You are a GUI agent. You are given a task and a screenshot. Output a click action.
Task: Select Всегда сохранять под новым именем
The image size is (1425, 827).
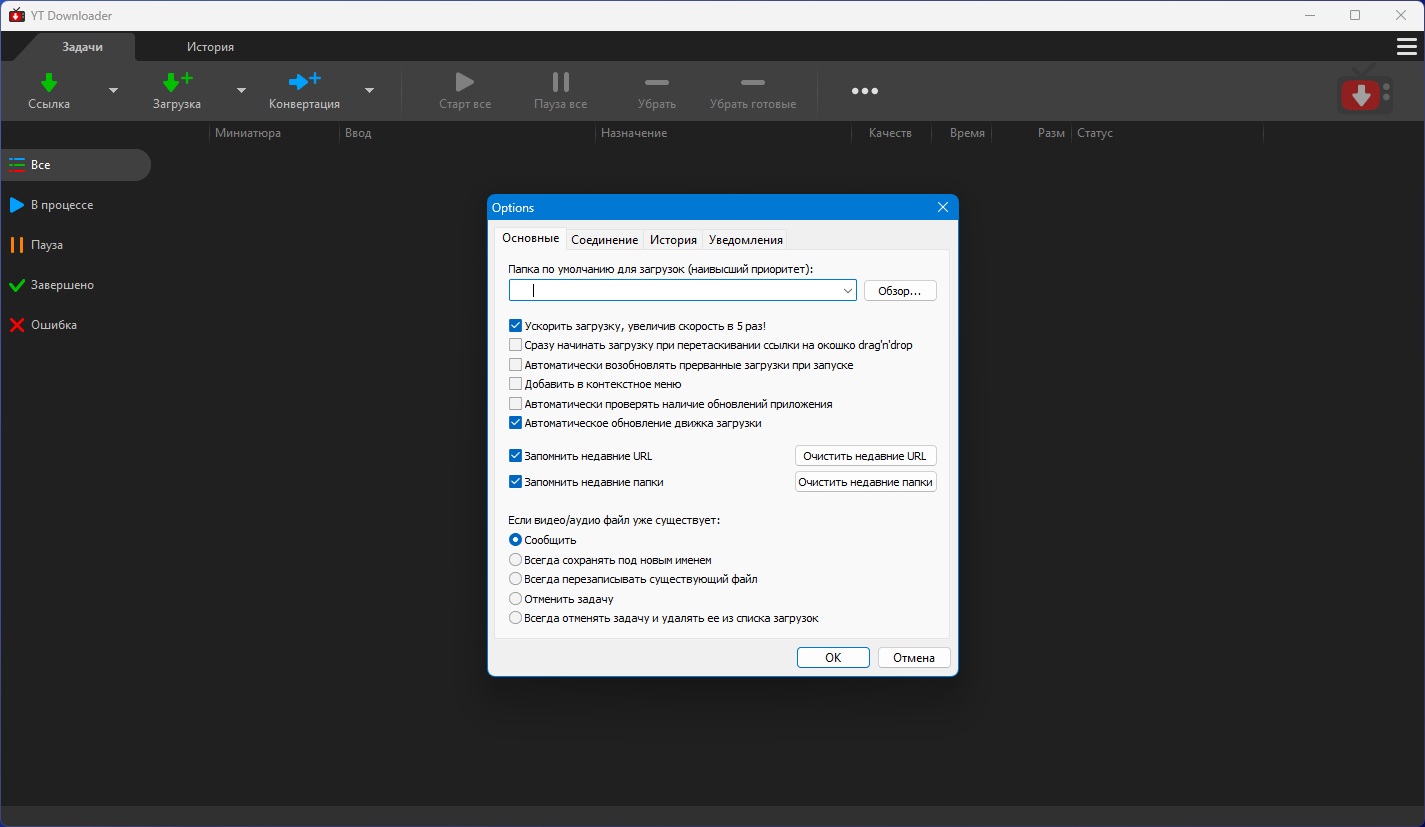515,560
